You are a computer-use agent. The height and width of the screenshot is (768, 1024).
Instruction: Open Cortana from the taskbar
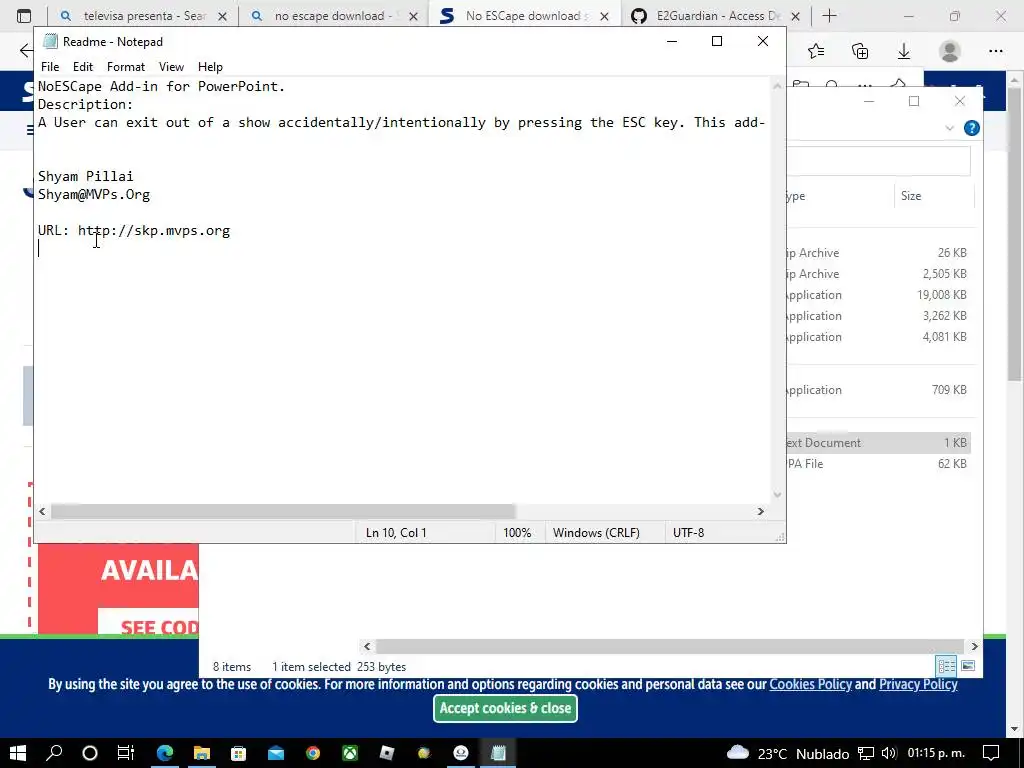pyautogui.click(x=90, y=753)
